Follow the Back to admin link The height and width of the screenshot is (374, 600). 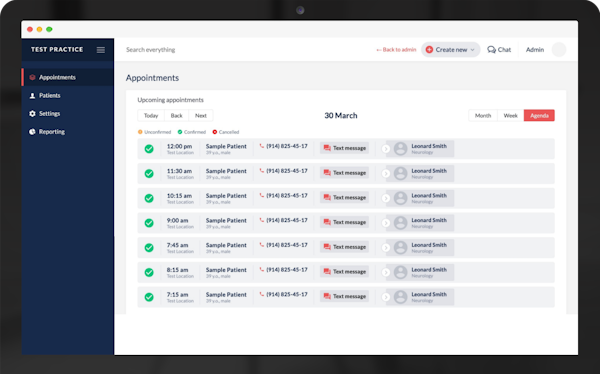pos(396,50)
